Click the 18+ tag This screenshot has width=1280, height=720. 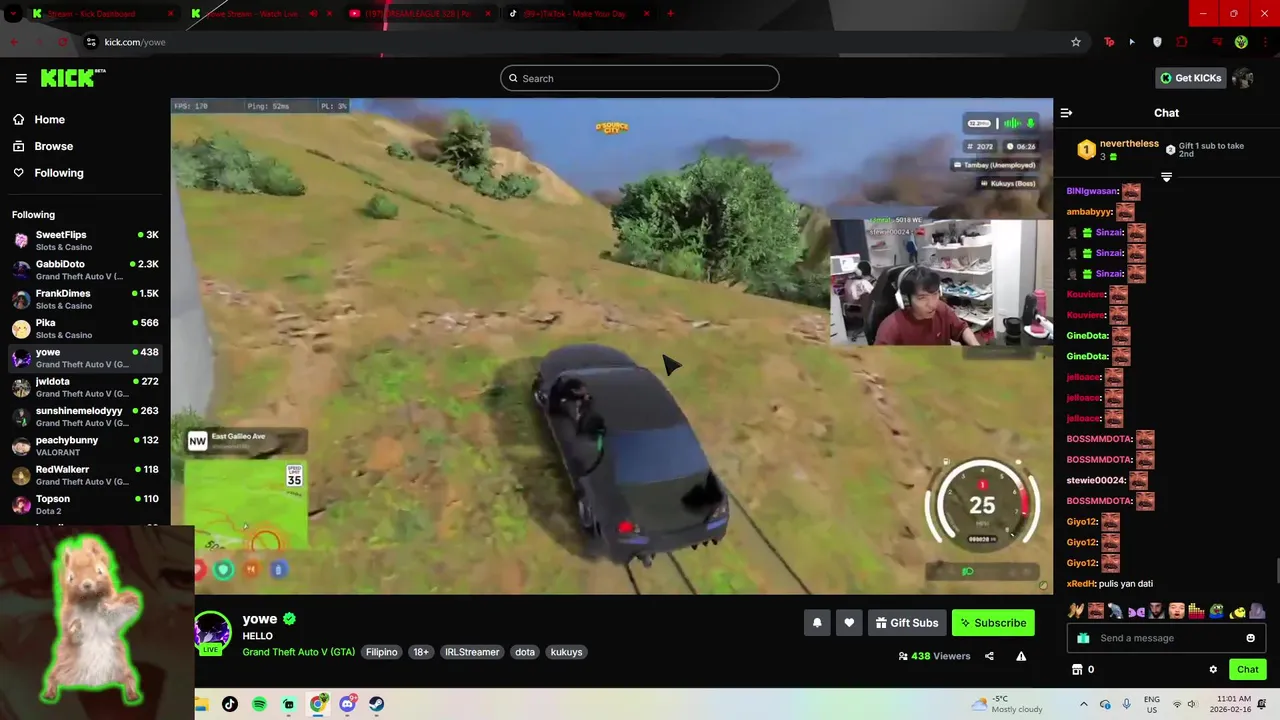421,652
